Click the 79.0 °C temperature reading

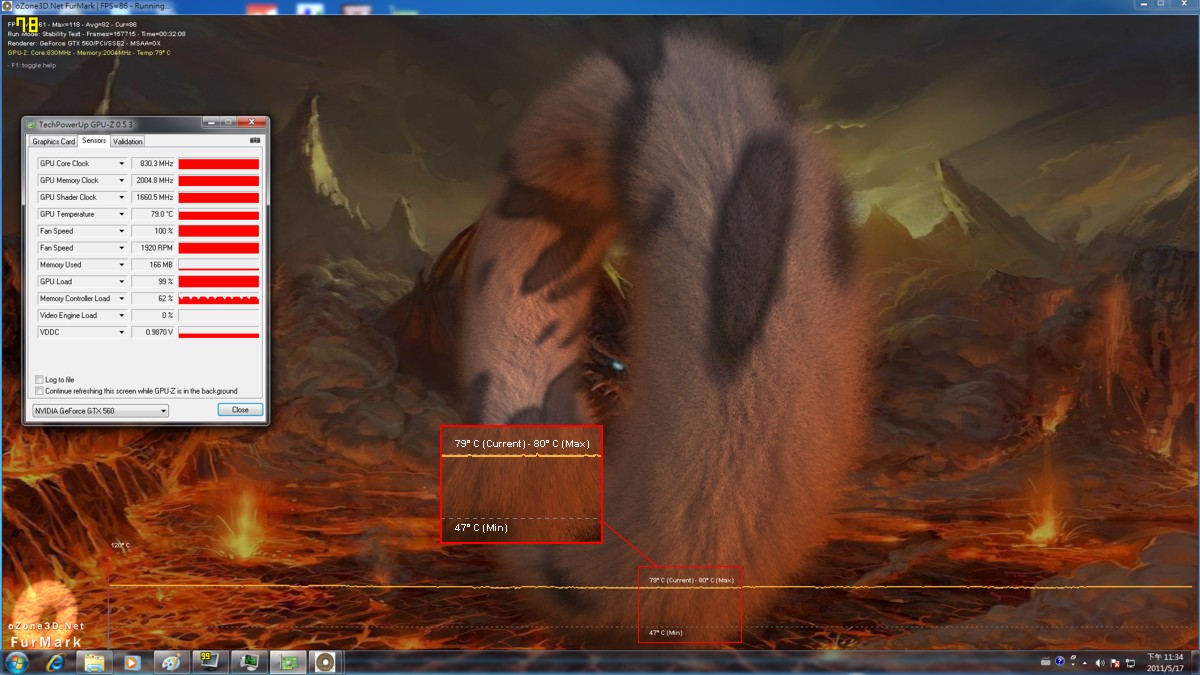coord(154,215)
